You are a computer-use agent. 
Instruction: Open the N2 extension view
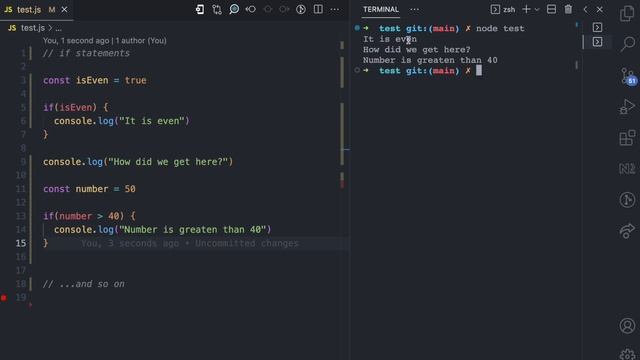click(x=627, y=168)
